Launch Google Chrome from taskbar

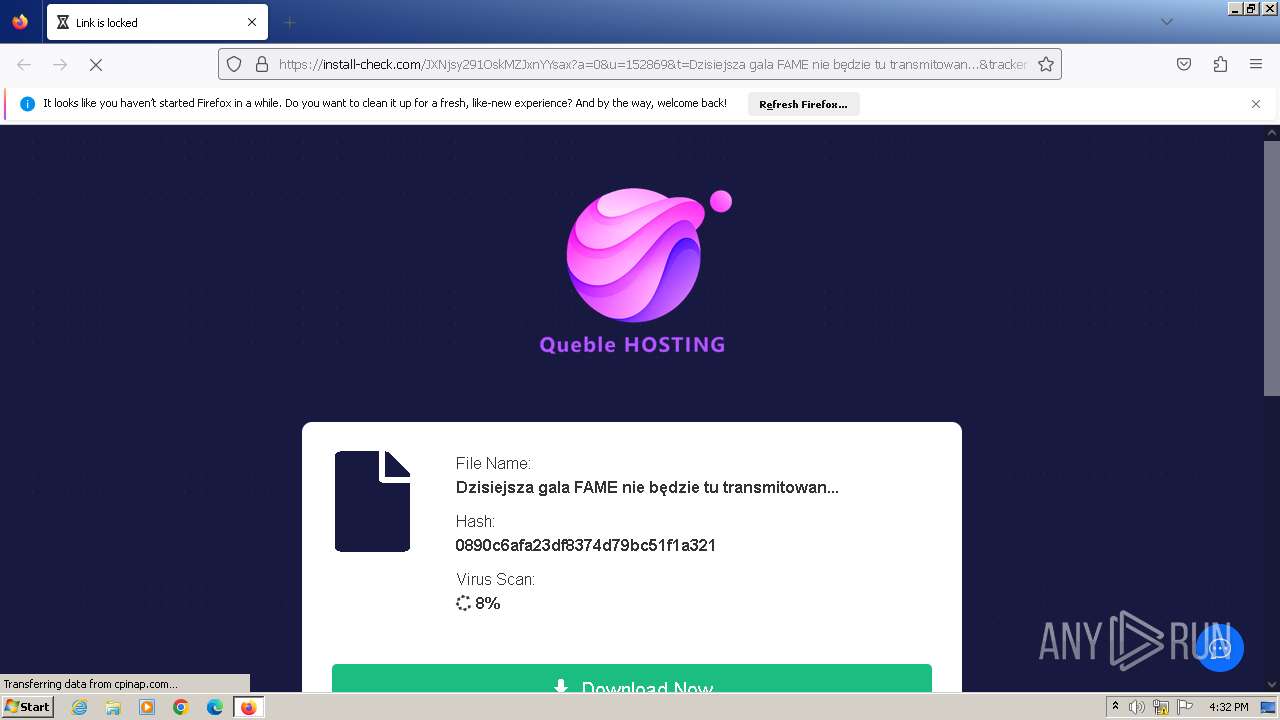(x=181, y=707)
